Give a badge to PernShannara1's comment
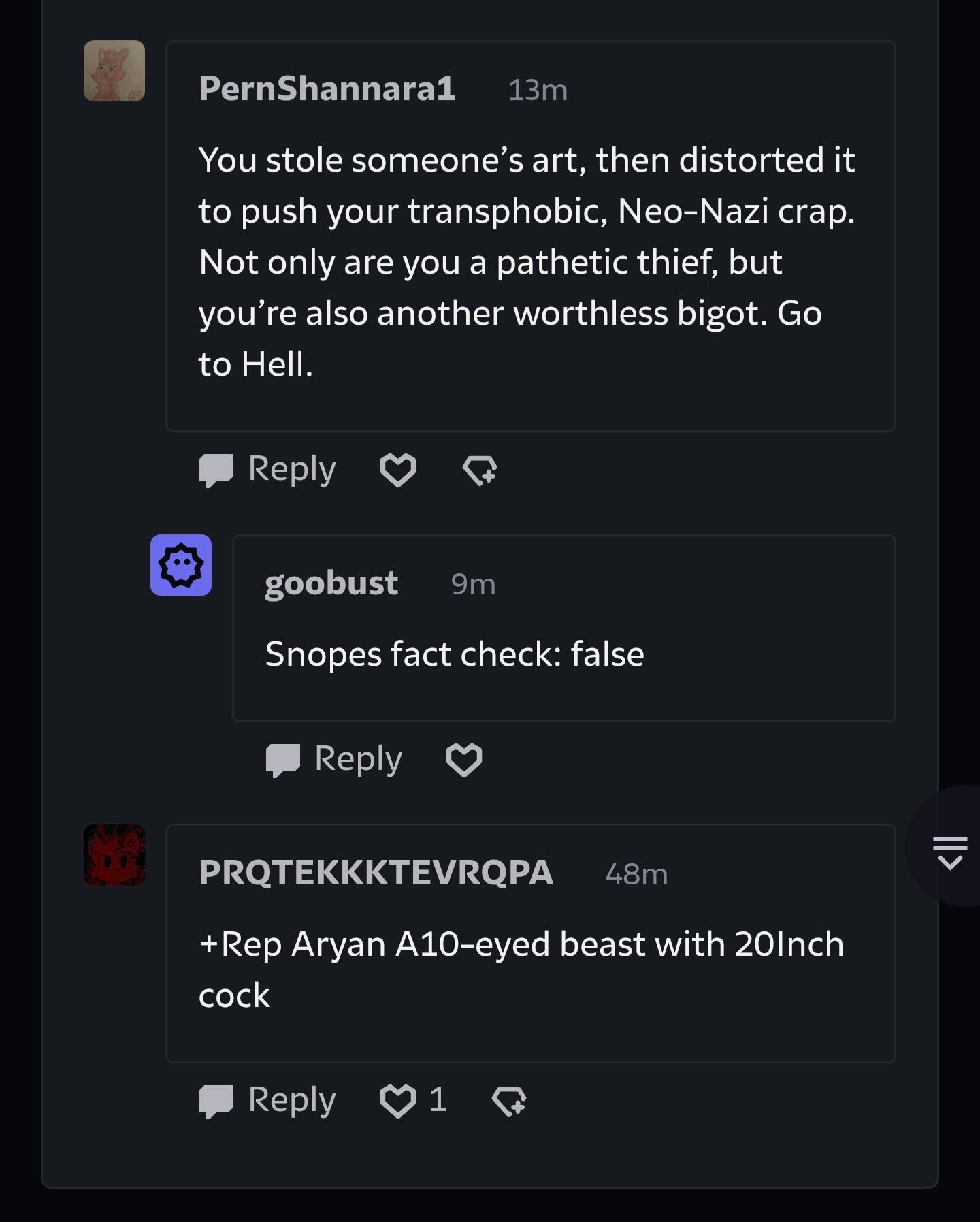Viewport: 980px width, 1222px height. coord(480,470)
